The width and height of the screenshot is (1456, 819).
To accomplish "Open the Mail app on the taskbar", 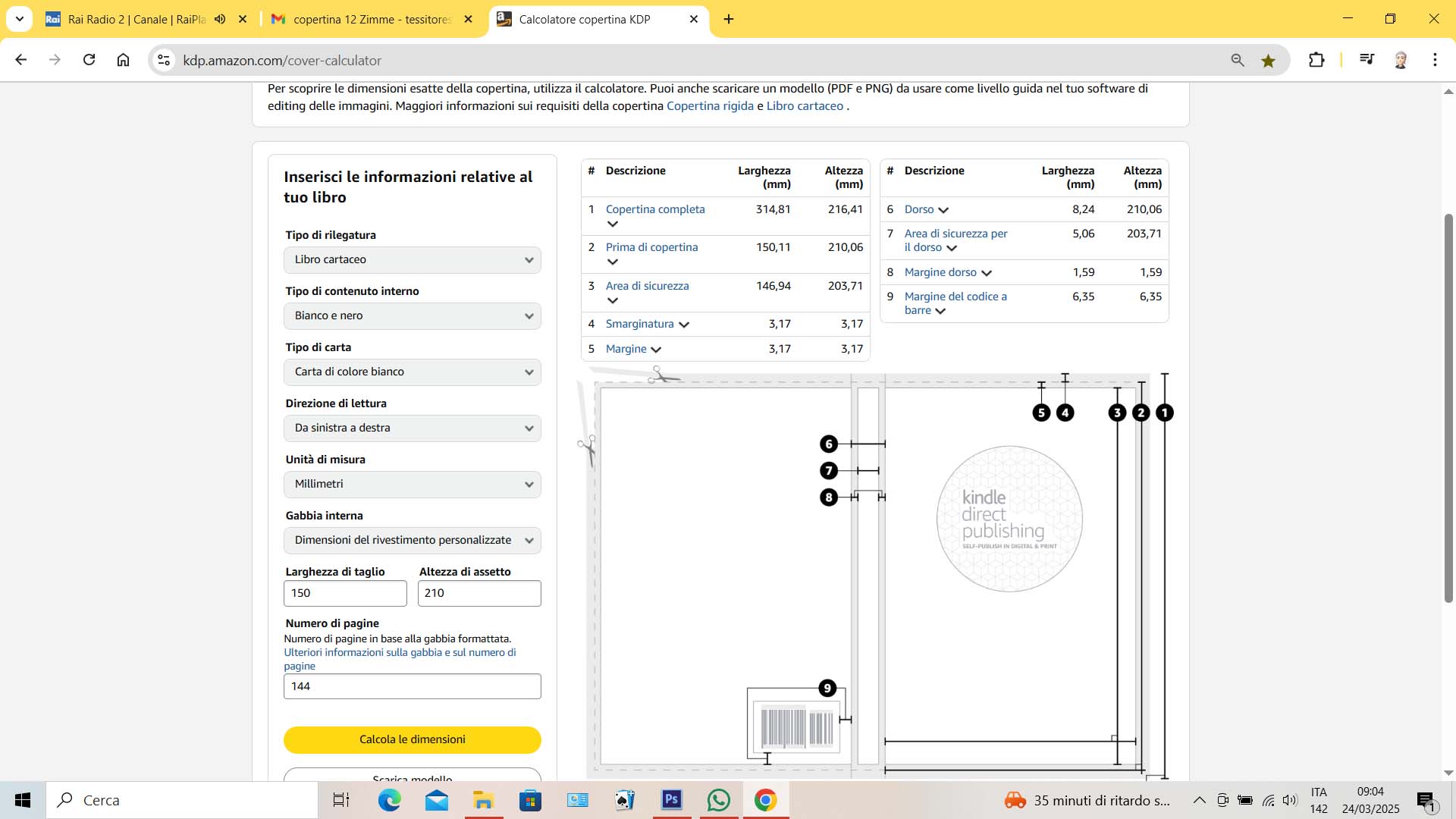I will click(436, 800).
